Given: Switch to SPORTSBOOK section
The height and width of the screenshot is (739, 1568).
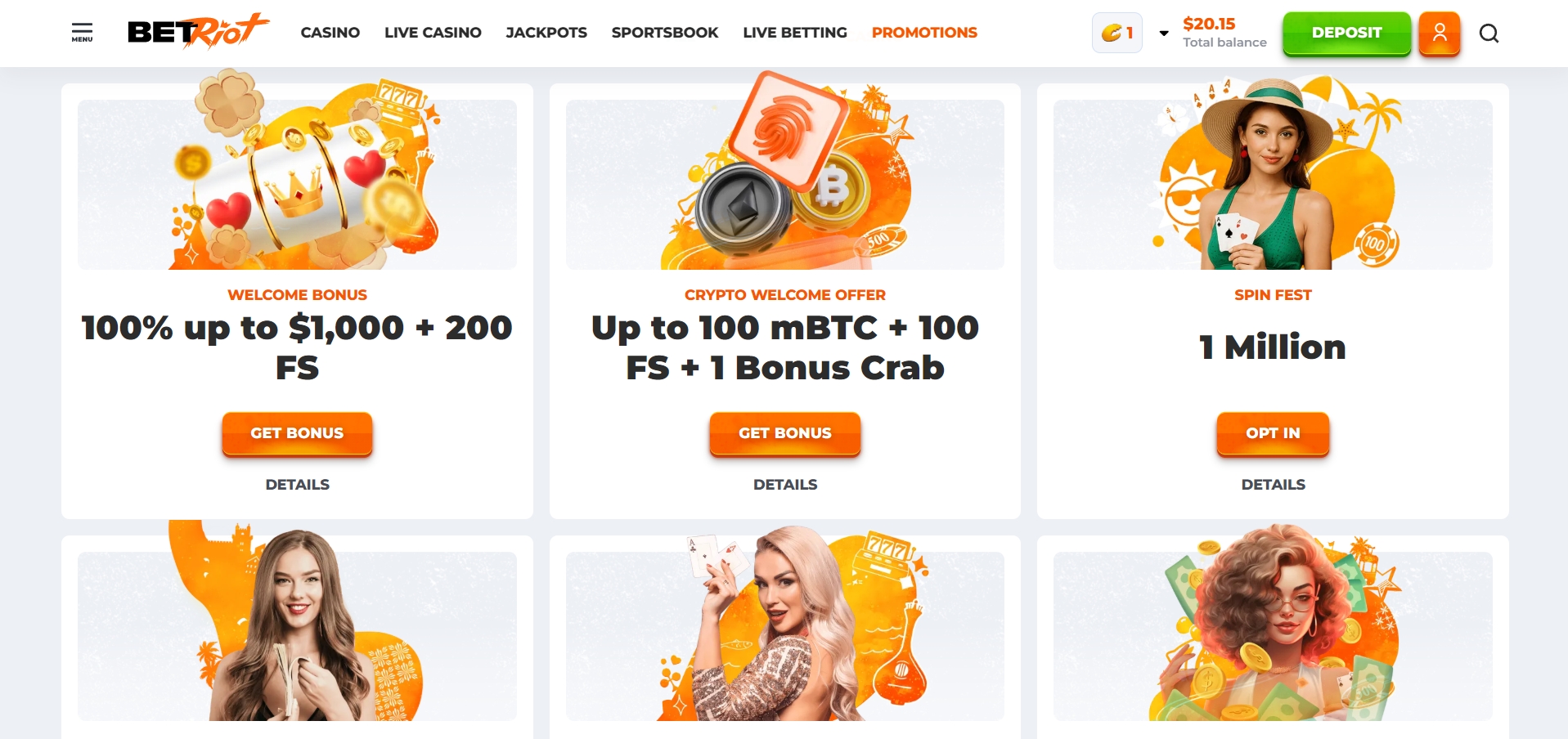Looking at the screenshot, I should (665, 33).
